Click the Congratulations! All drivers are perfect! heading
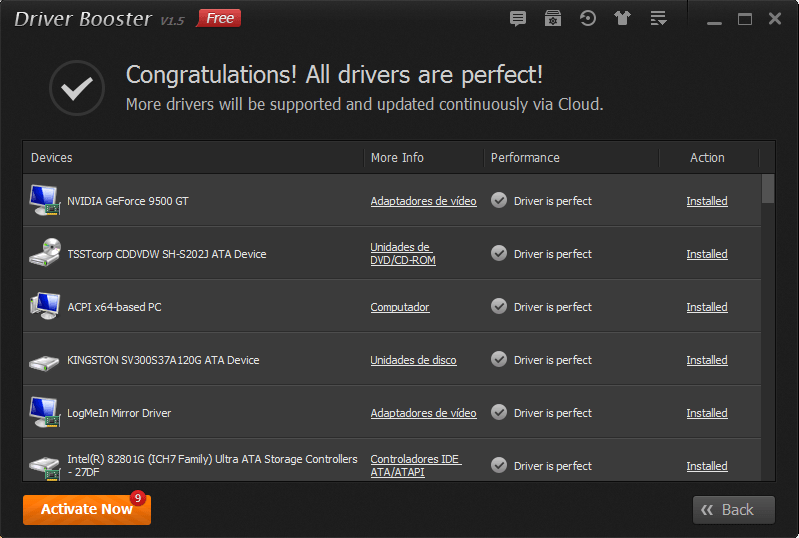This screenshot has width=799, height=538. [334, 75]
